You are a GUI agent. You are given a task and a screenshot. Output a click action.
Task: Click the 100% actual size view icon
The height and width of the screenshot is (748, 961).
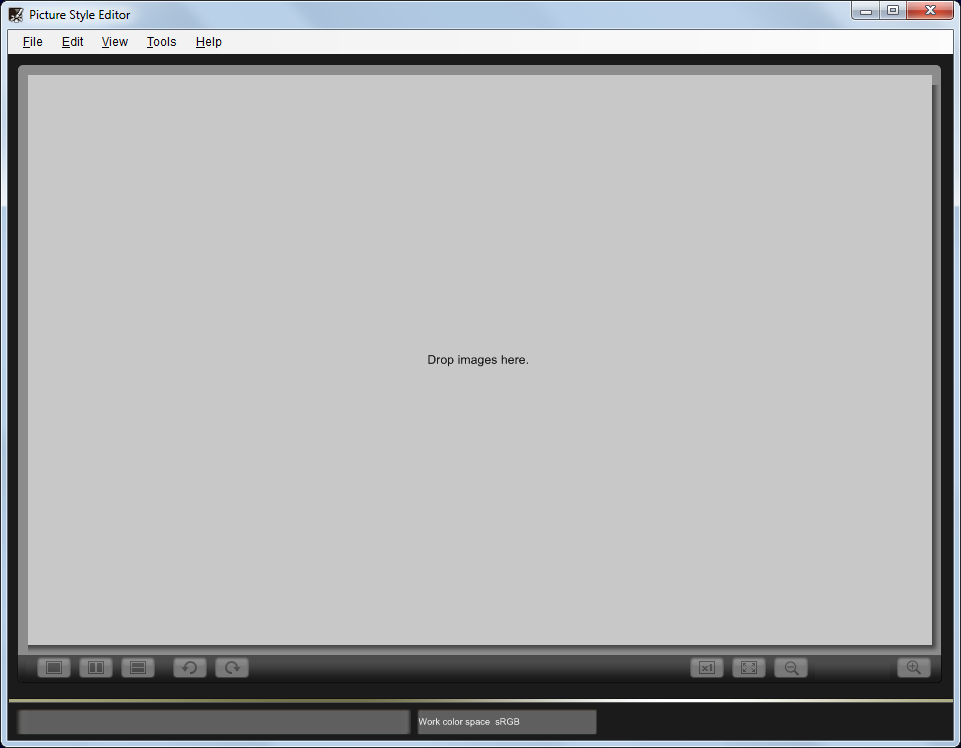tap(707, 668)
